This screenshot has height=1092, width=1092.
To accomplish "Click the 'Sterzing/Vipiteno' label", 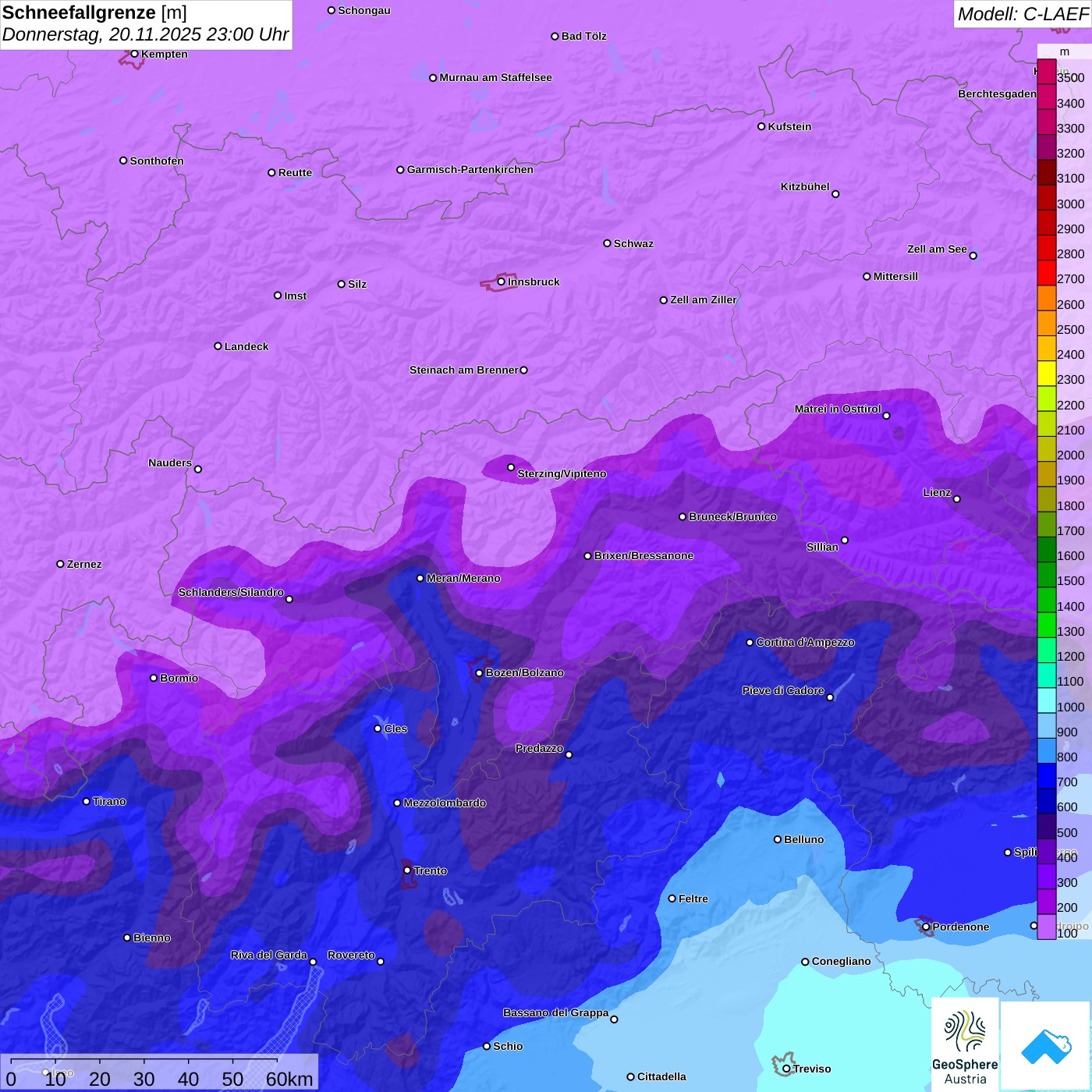I will click(x=562, y=473).
